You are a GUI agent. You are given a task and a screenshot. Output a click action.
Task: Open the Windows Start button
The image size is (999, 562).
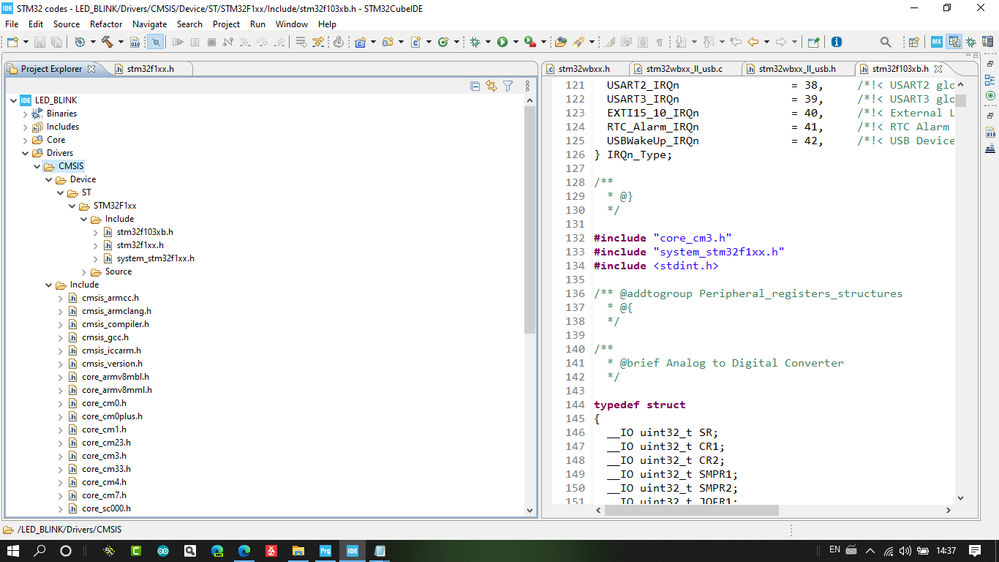pos(13,551)
